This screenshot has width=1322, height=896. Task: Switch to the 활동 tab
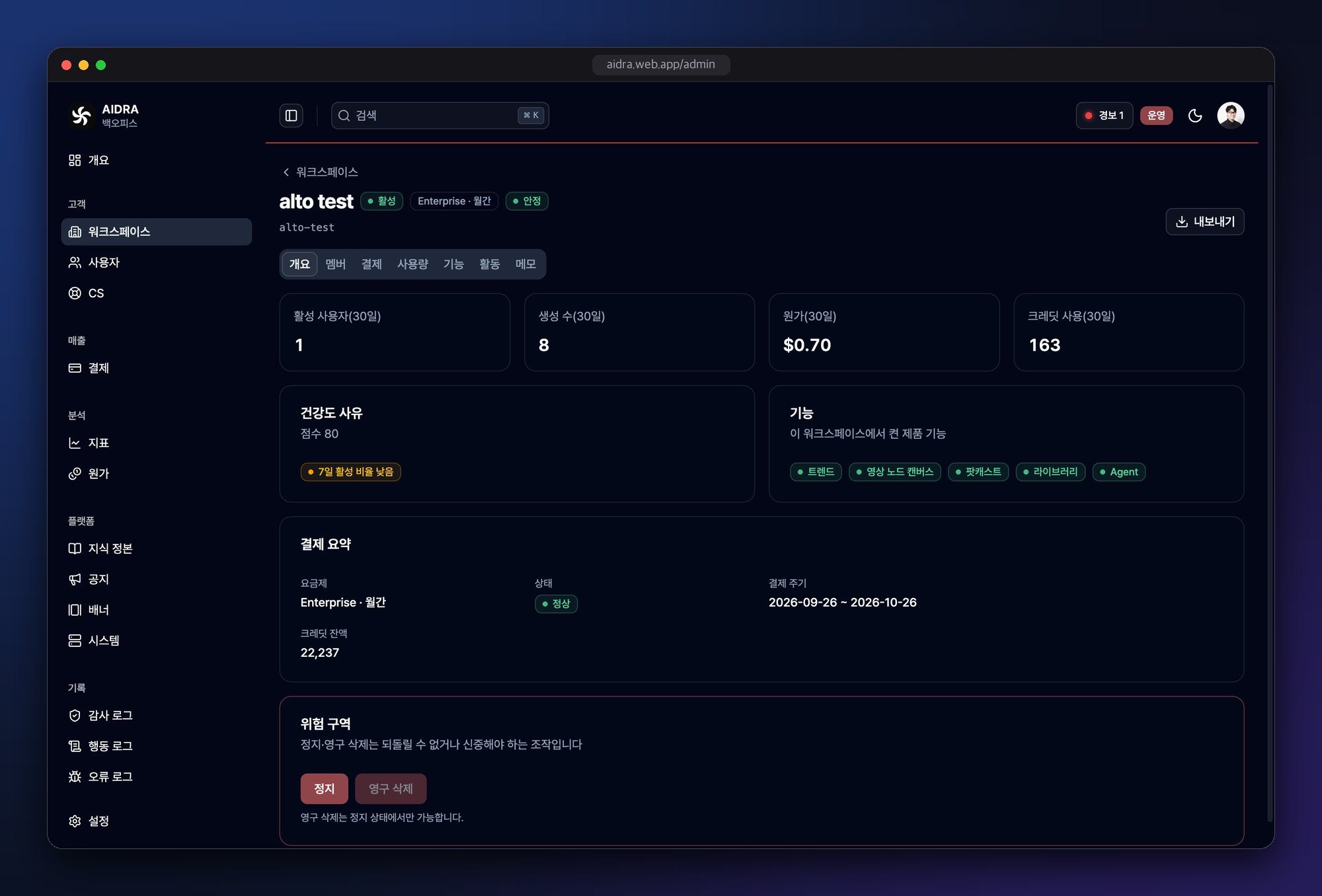click(x=490, y=264)
